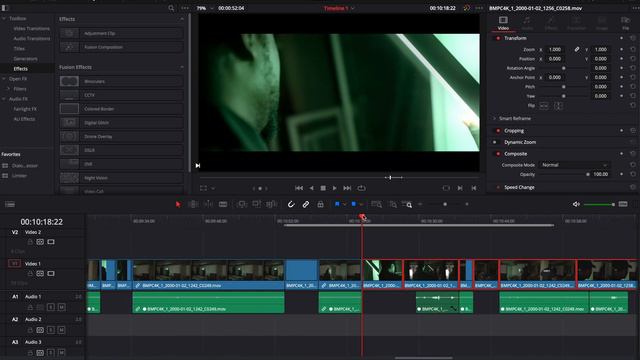Screen dimensions: 640x360
Task: Click the Flip vertical button
Action: click(x=558, y=106)
